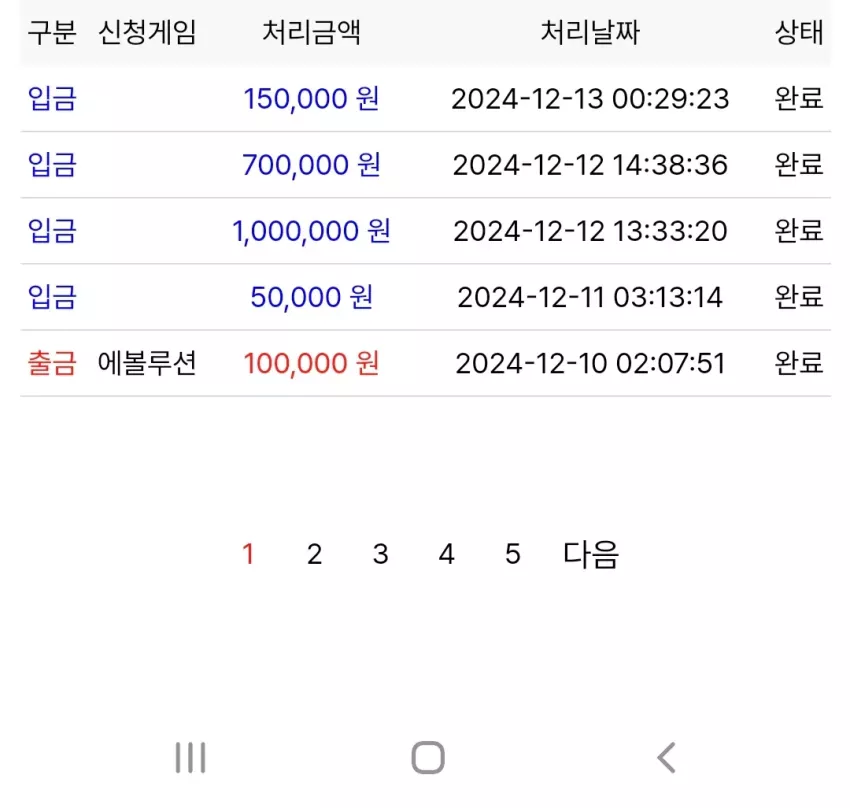850x808 pixels.
Task: Click the 신청게임 column header
Action: (x=147, y=32)
